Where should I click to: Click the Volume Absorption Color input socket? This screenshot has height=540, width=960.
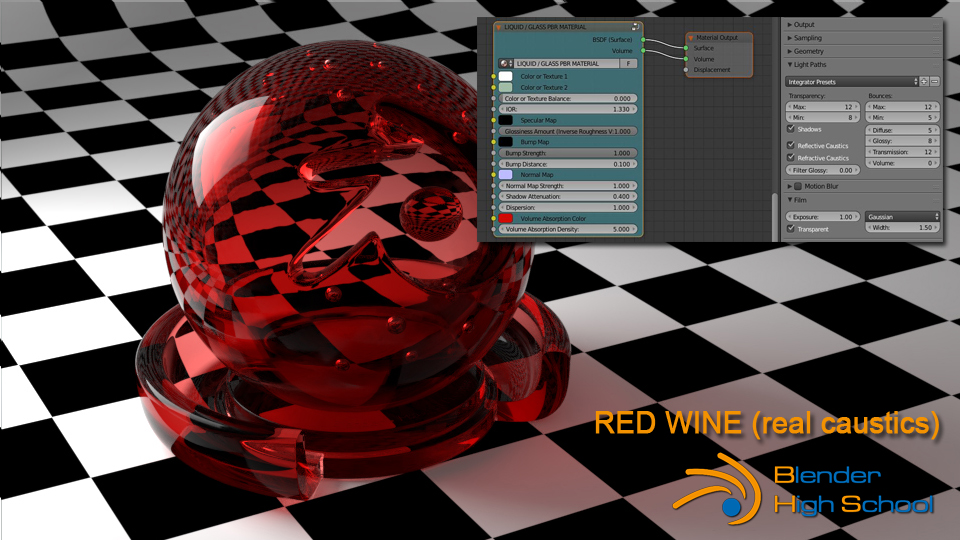[x=493, y=219]
